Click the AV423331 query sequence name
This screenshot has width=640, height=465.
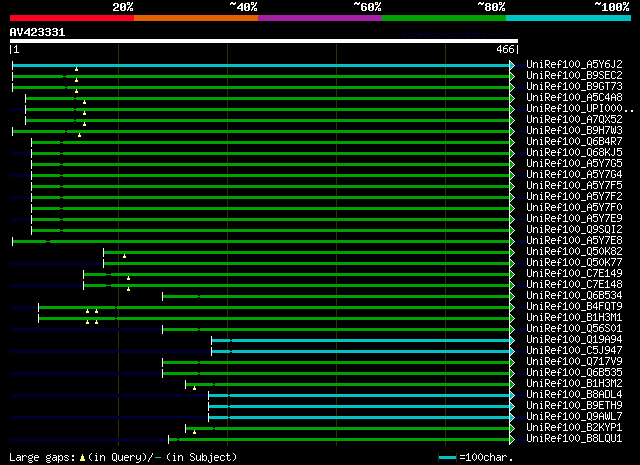pyautogui.click(x=38, y=32)
